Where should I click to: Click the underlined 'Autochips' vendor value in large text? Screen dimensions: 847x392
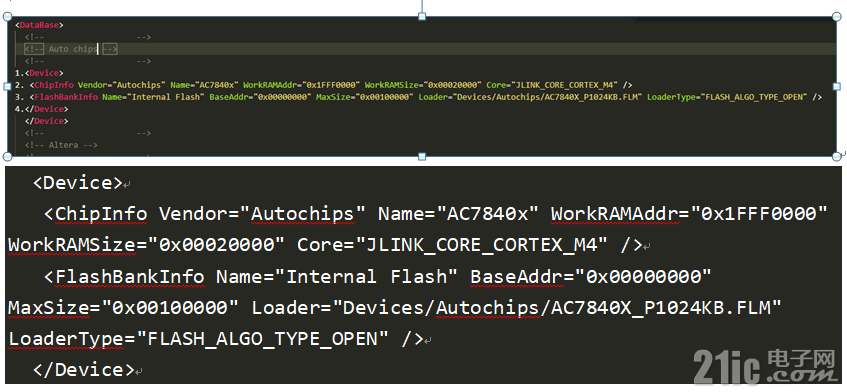click(x=302, y=214)
